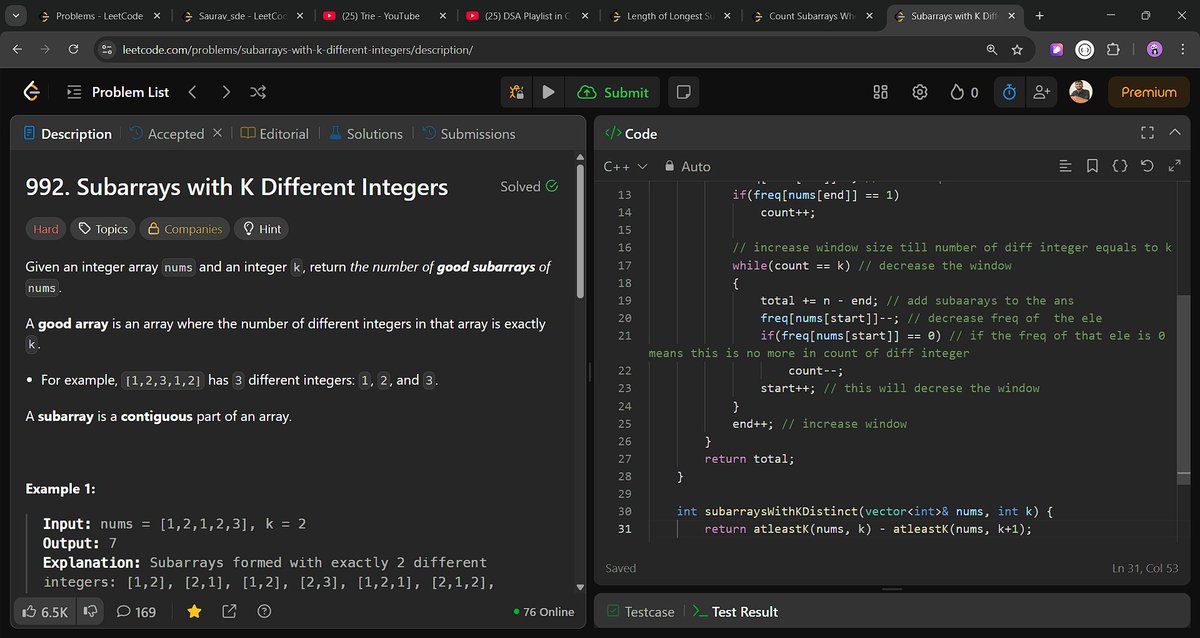Open the Problem List panel
This screenshot has height=638, width=1200.
(118, 92)
